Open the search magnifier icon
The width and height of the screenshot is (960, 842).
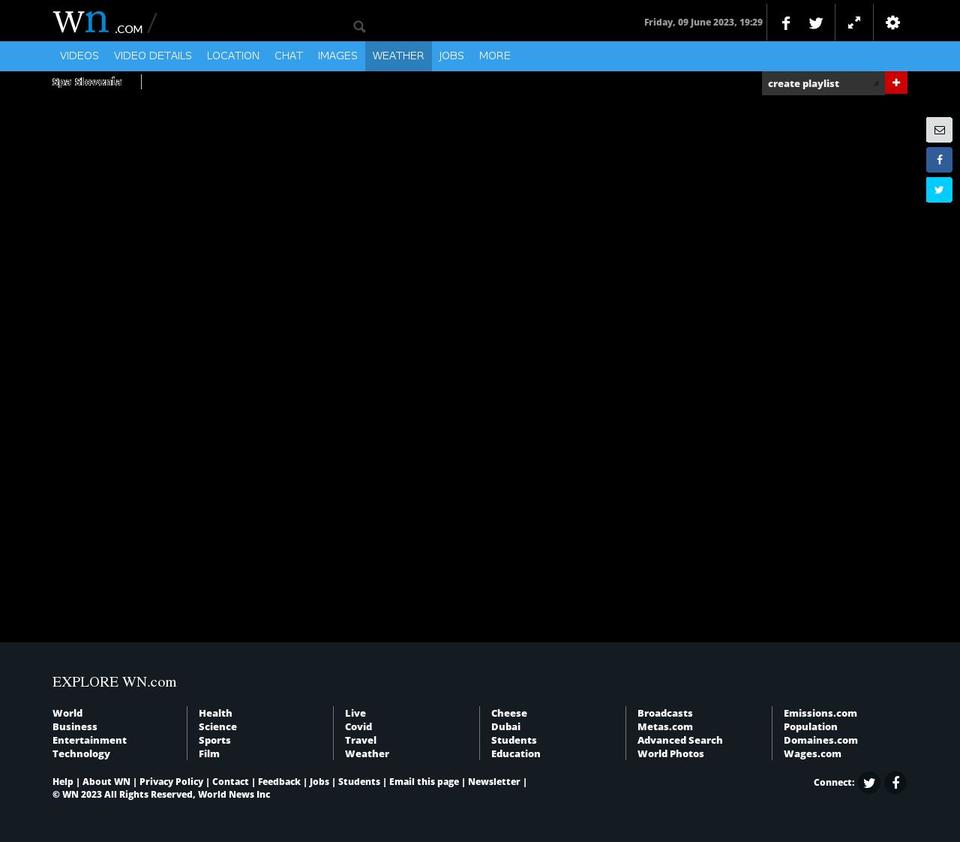click(359, 26)
